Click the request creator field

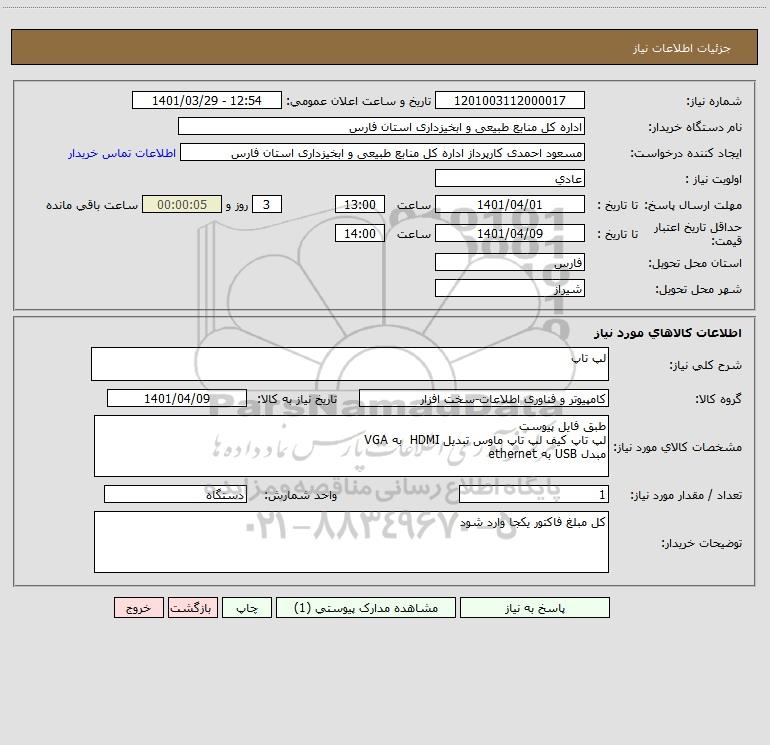pyautogui.click(x=383, y=152)
